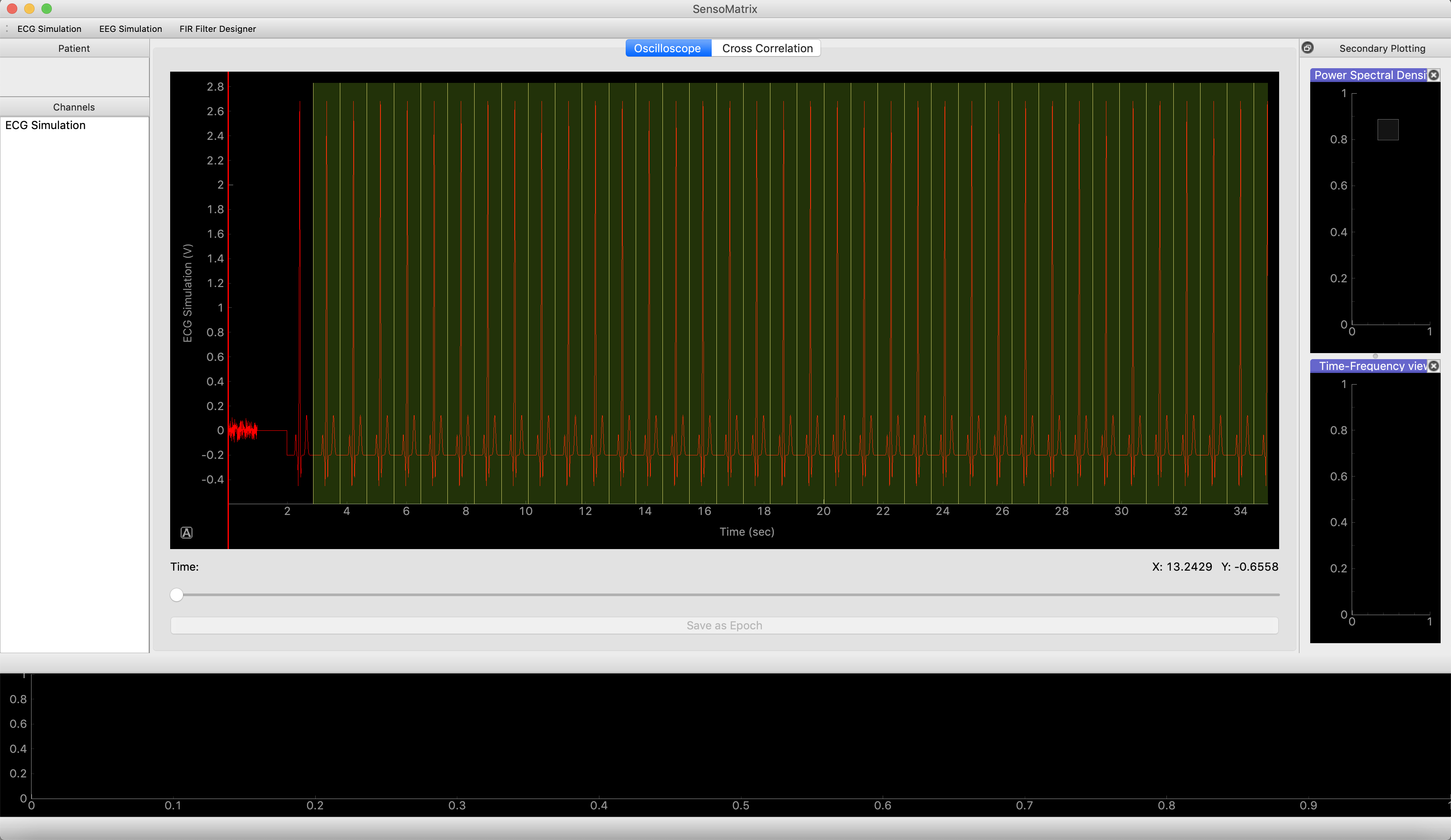Screen dimensions: 1451x840
Task: Float the Secondary Plotting panel
Action: tap(1308, 48)
